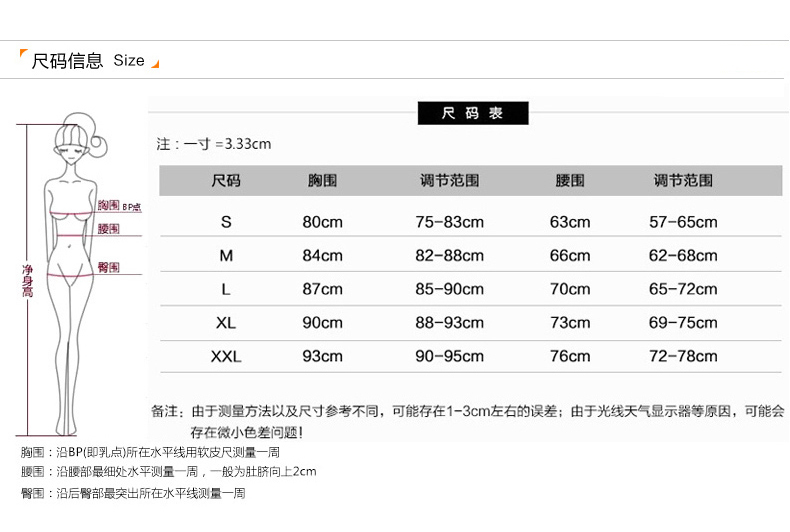Click the 胸围 column header in table

coord(322,181)
